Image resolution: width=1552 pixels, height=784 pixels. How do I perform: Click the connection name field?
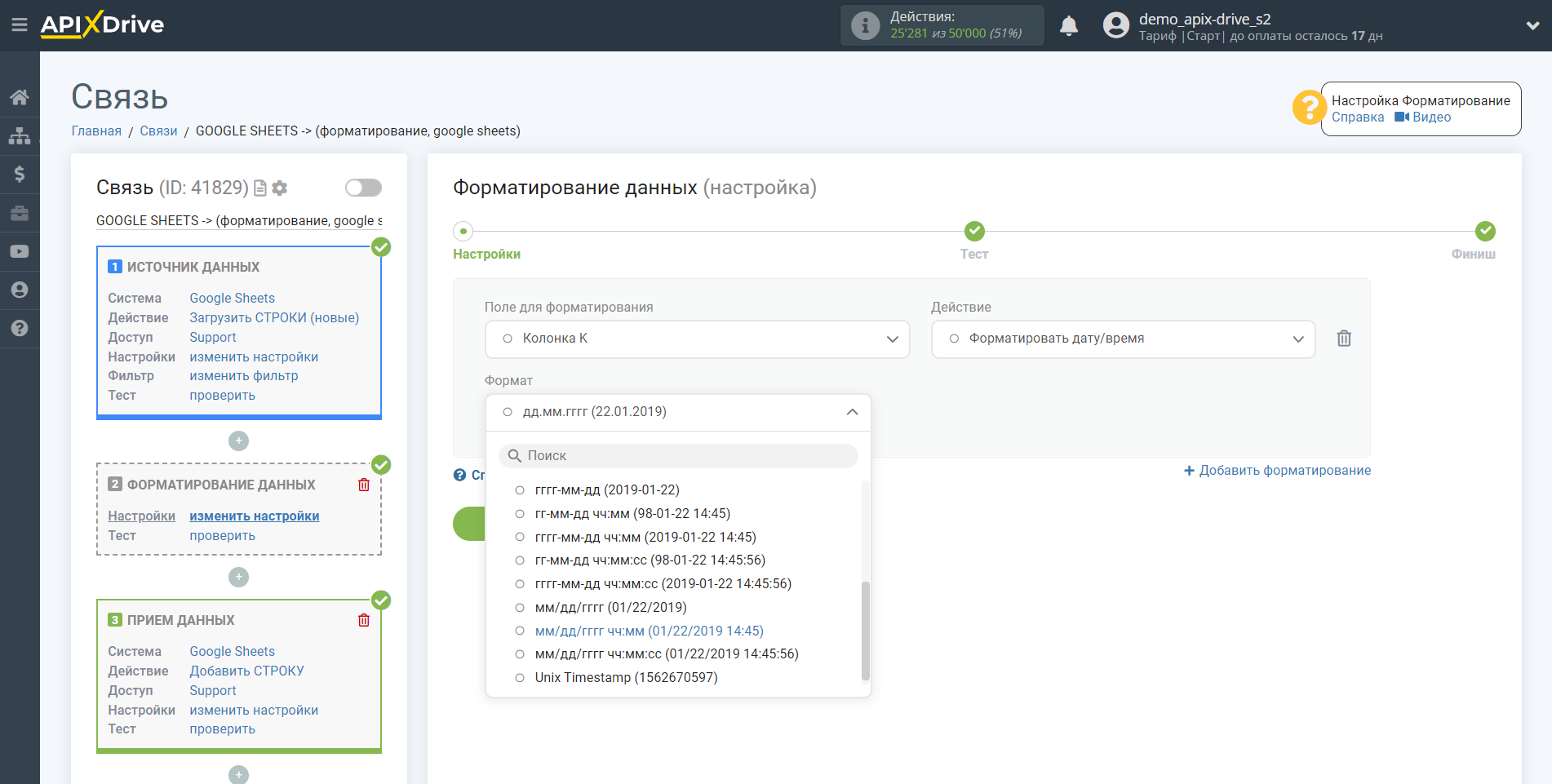coord(239,221)
